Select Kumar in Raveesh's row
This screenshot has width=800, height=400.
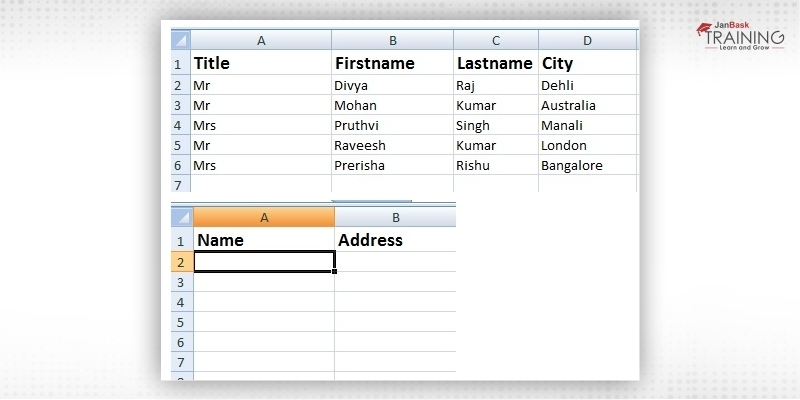(x=496, y=145)
